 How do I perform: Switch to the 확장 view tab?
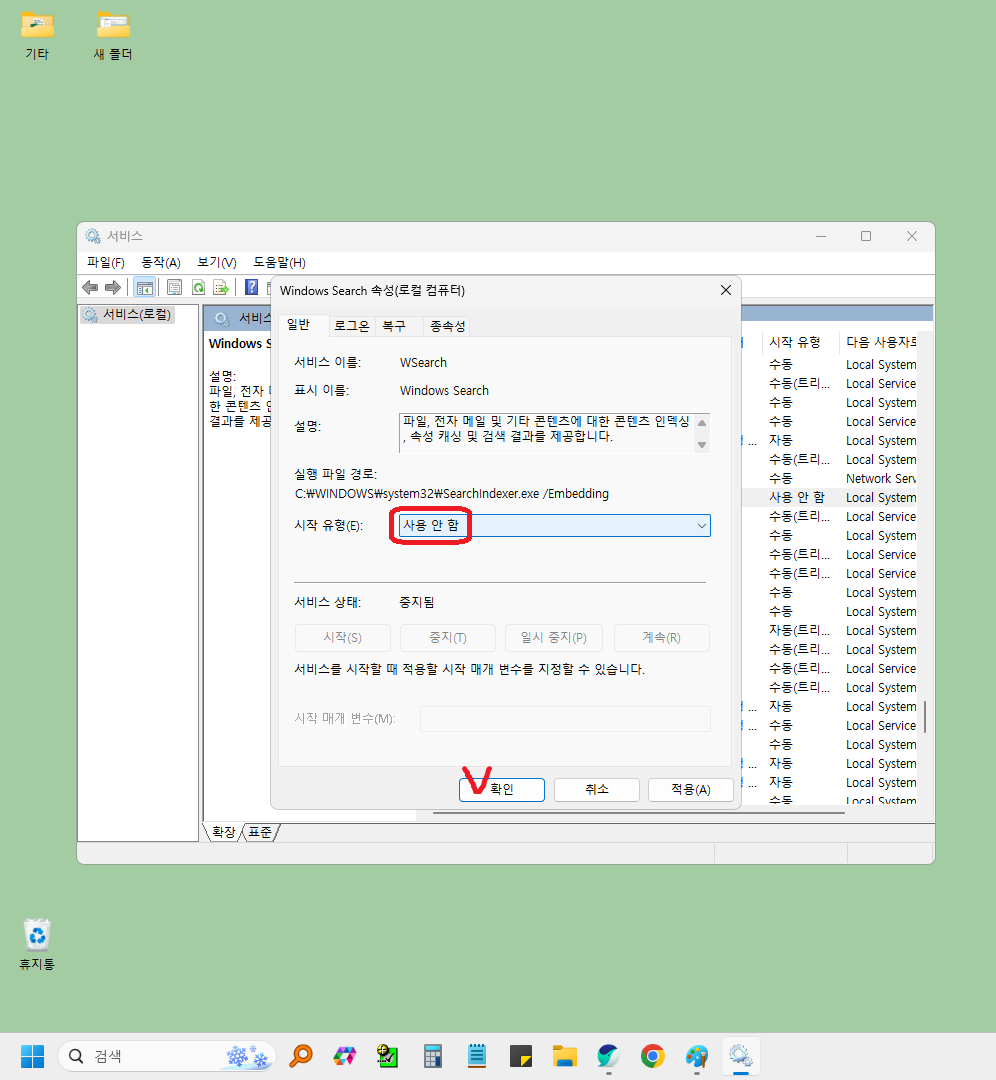pos(223,832)
